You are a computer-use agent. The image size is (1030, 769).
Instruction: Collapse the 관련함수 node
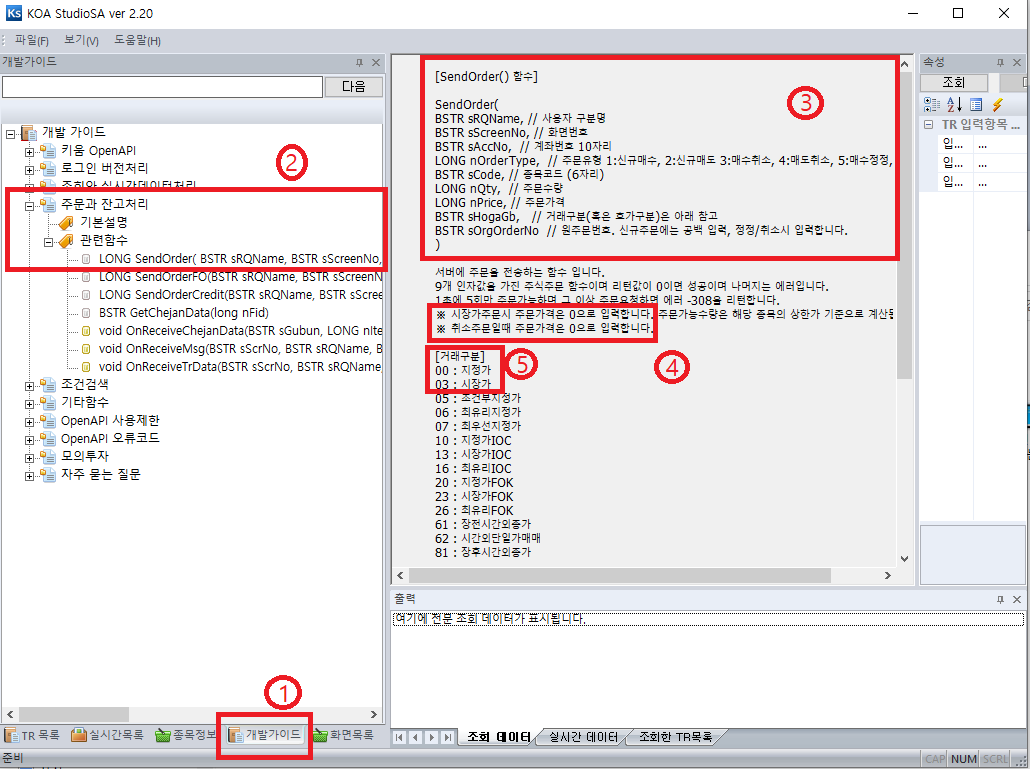pos(49,242)
